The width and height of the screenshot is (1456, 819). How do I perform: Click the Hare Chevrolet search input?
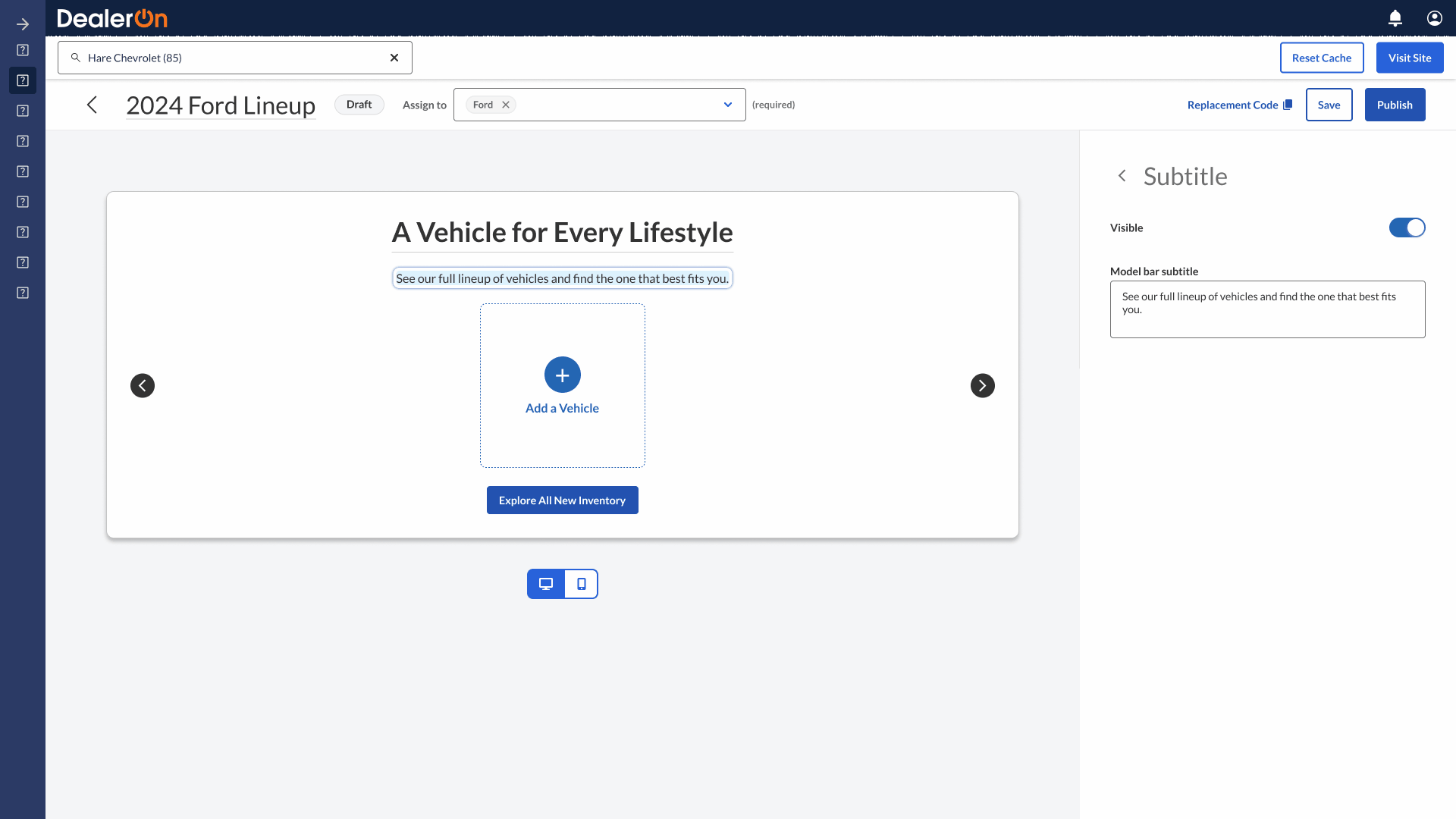point(235,58)
